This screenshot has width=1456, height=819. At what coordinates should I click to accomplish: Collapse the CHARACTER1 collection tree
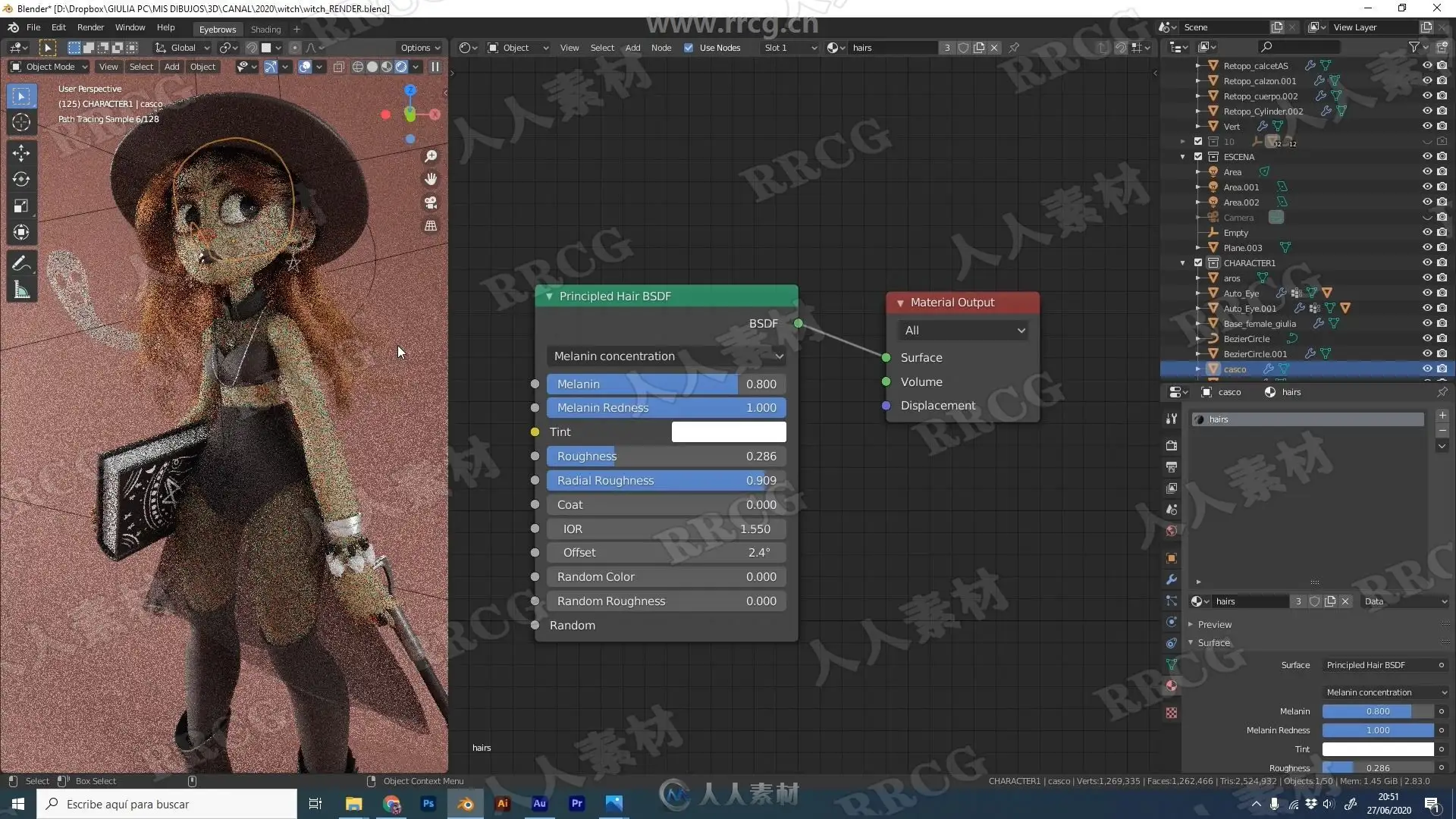tap(1182, 263)
